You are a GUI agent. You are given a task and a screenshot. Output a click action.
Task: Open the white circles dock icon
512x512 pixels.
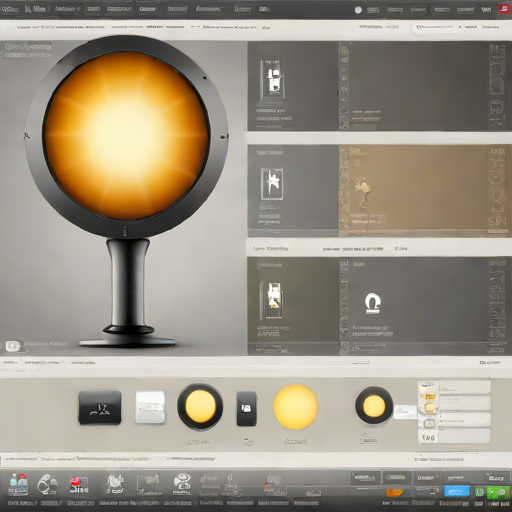(x=47, y=484)
